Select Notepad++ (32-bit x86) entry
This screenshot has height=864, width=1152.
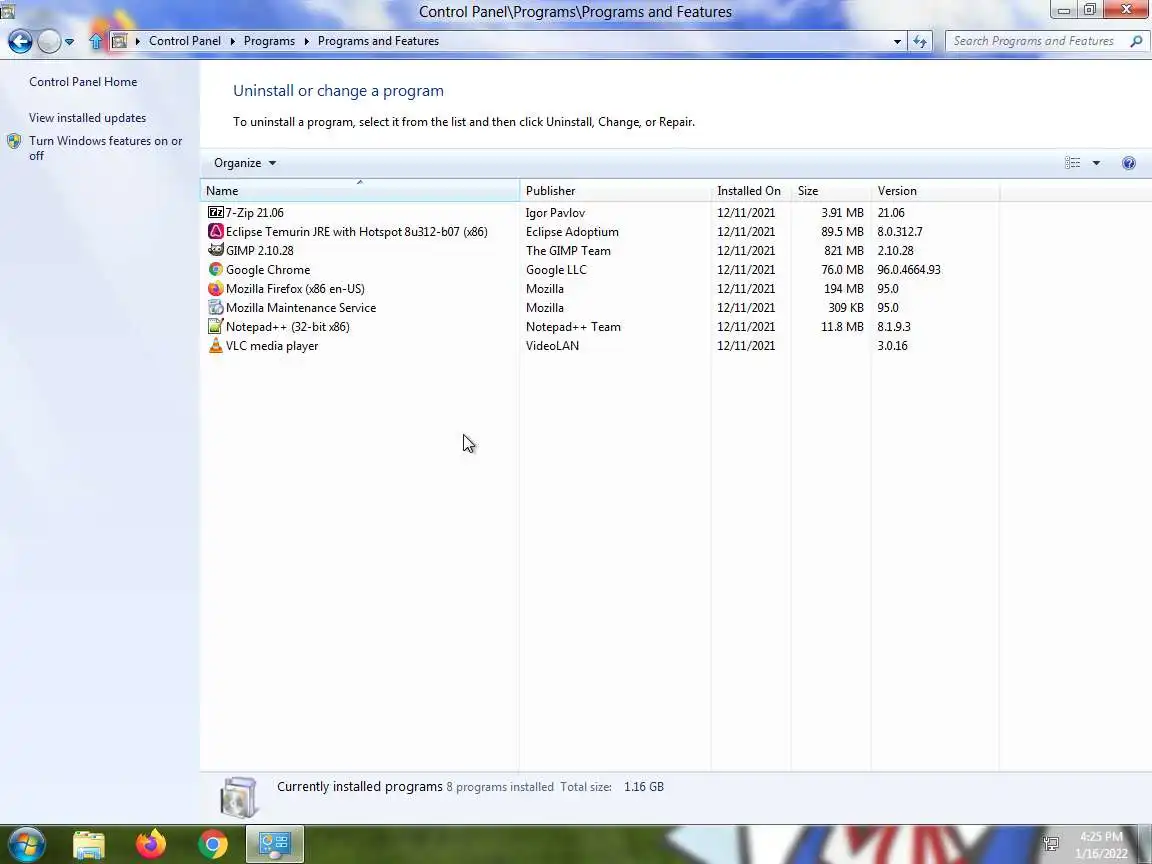click(x=287, y=327)
